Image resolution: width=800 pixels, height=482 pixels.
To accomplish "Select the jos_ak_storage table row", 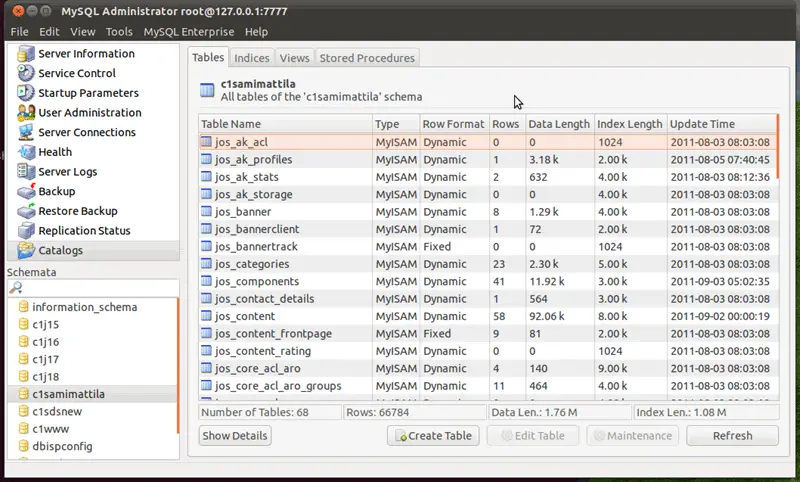I will 488,194.
